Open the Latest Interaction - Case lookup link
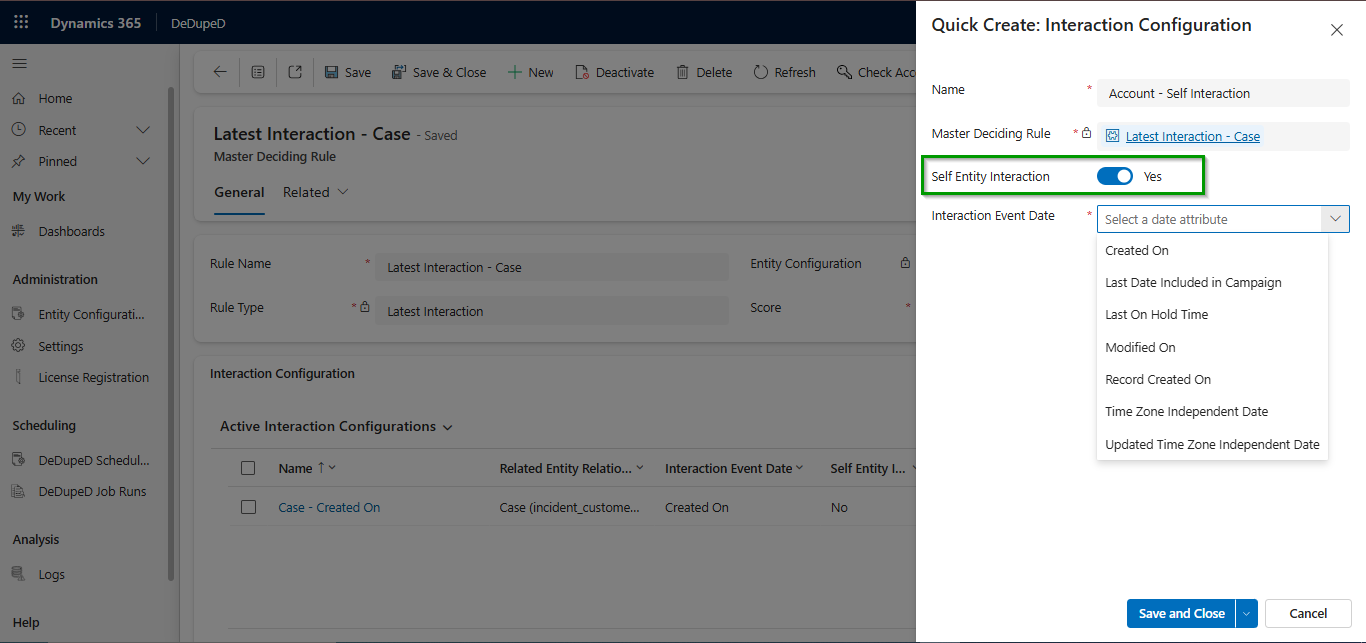1366x643 pixels. tap(1192, 136)
